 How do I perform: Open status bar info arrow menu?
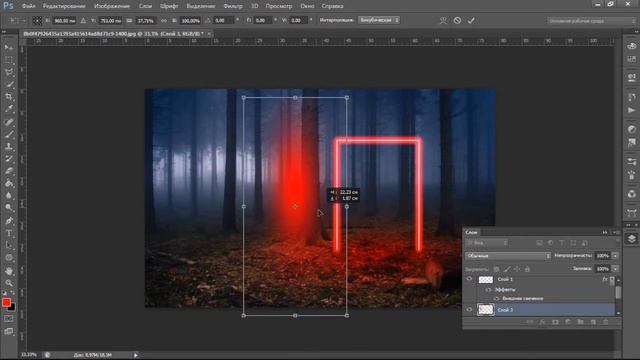(x=136, y=355)
